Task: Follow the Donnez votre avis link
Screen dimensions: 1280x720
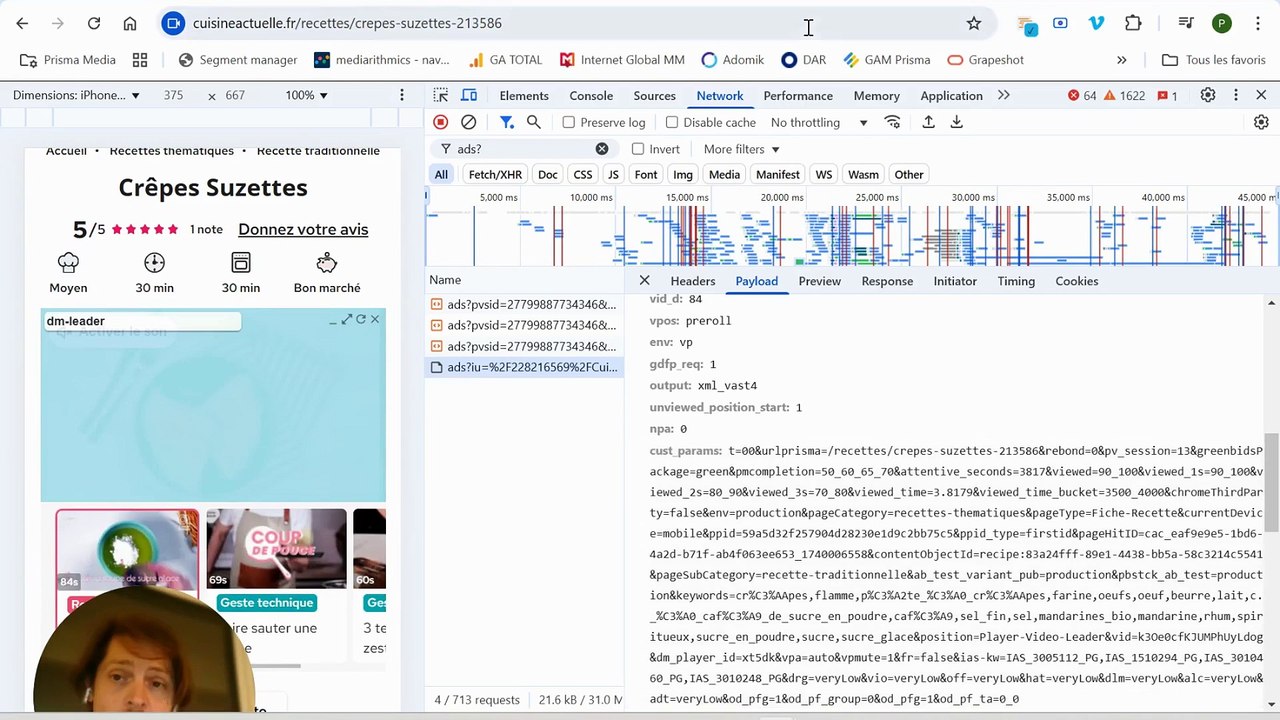Action: (x=303, y=229)
